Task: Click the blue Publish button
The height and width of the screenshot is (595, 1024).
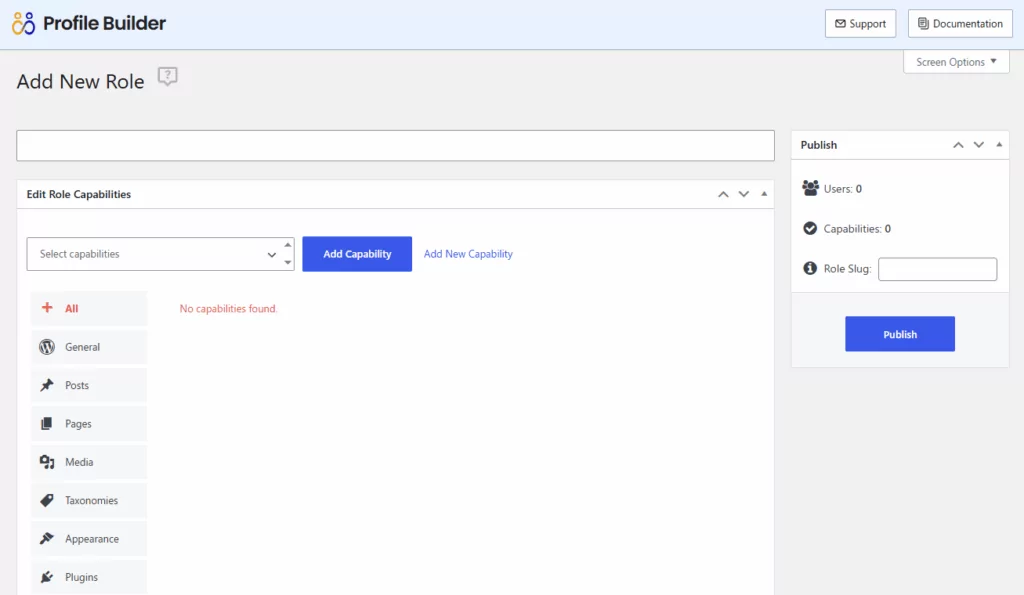Action: 899,334
